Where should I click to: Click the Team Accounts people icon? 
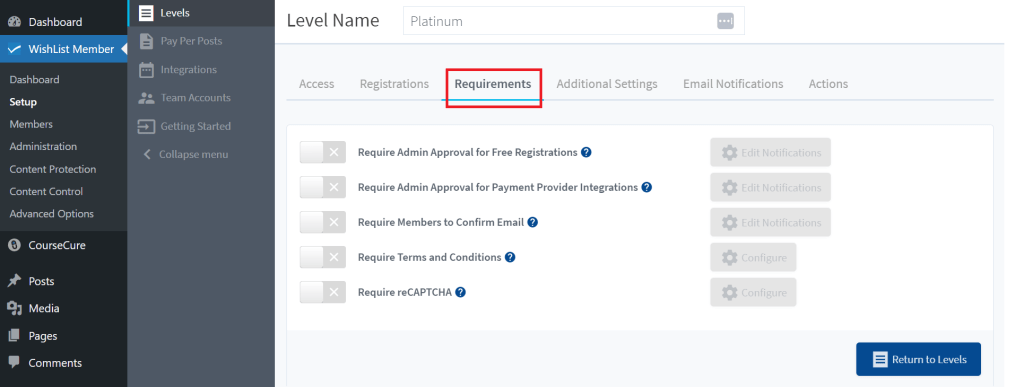[146, 98]
